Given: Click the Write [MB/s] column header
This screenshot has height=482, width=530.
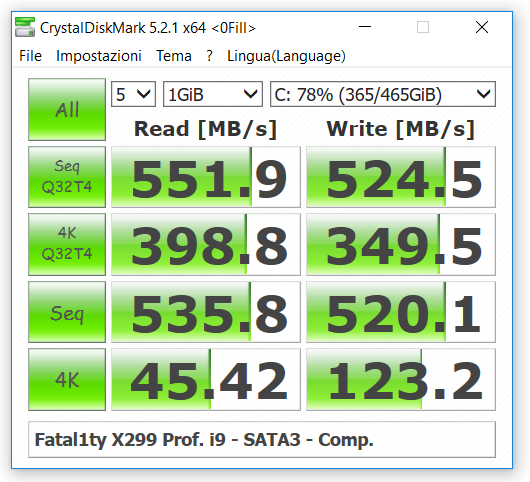Looking at the screenshot, I should click(401, 129).
